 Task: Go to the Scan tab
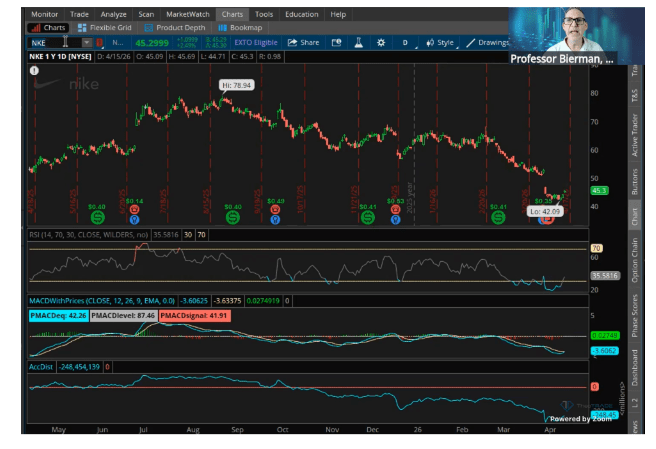pos(146,14)
